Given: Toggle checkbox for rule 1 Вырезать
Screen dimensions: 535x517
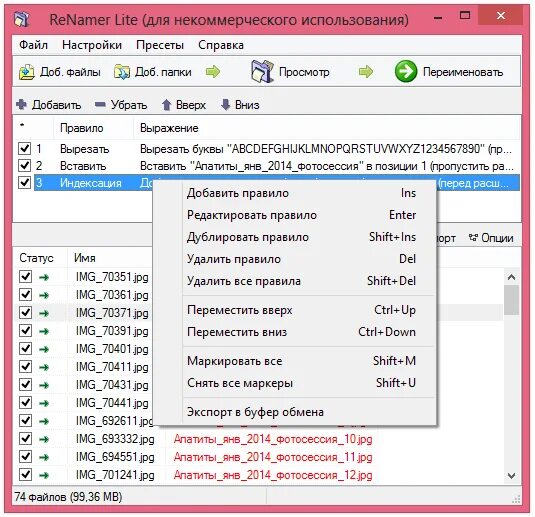Looking at the screenshot, I should 25,149.
